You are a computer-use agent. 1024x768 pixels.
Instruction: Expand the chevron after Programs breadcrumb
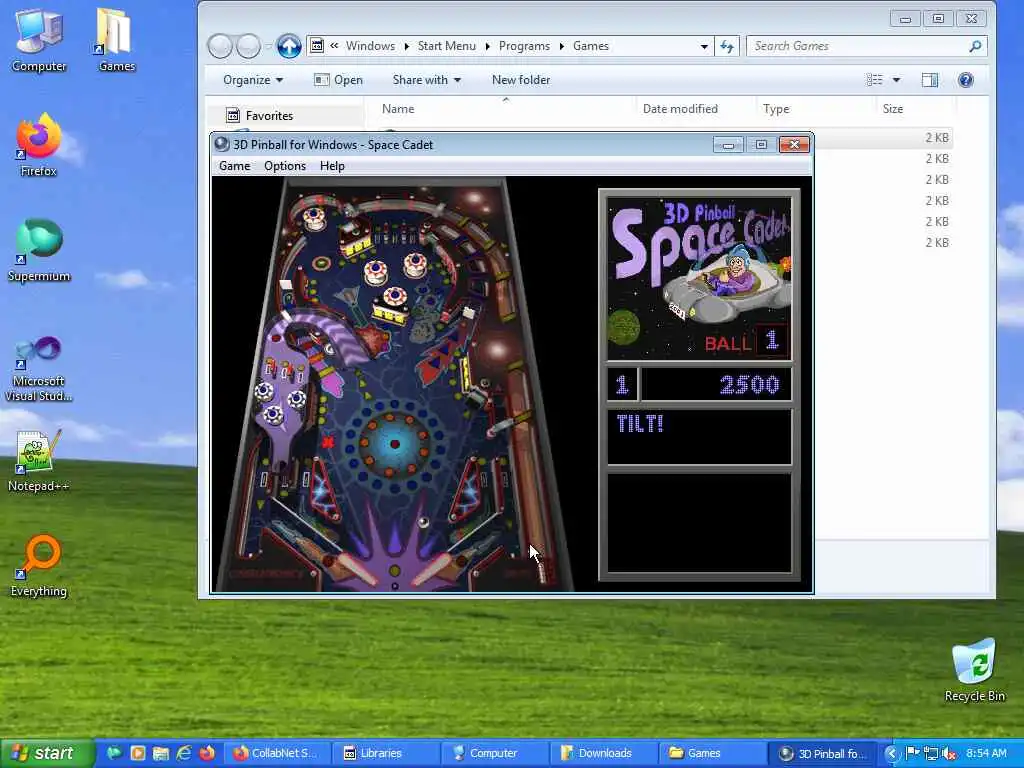tap(562, 46)
